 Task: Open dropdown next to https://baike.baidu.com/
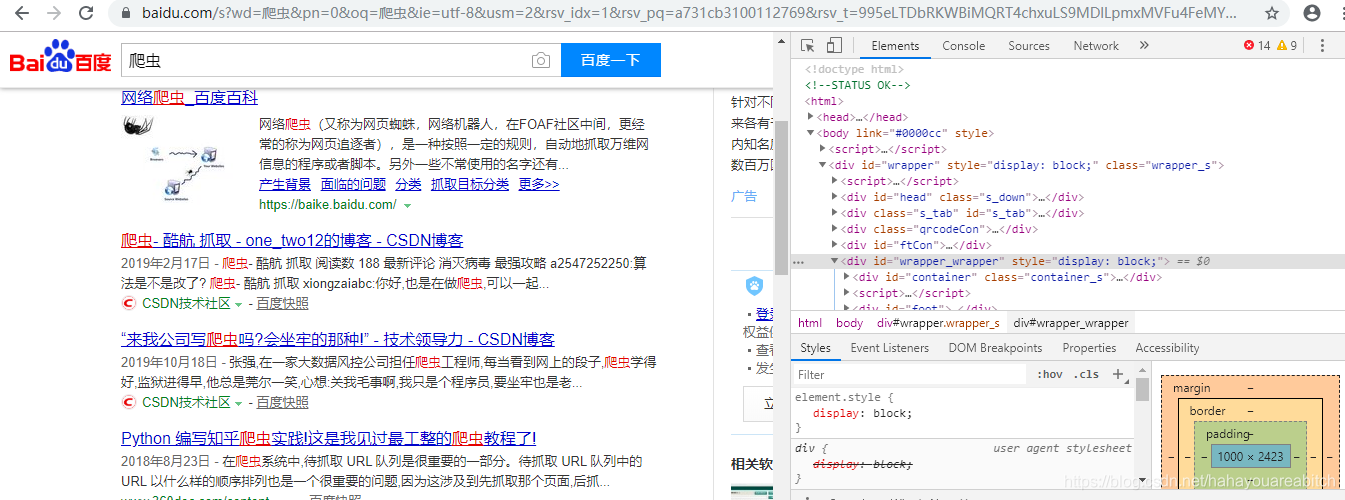point(407,205)
